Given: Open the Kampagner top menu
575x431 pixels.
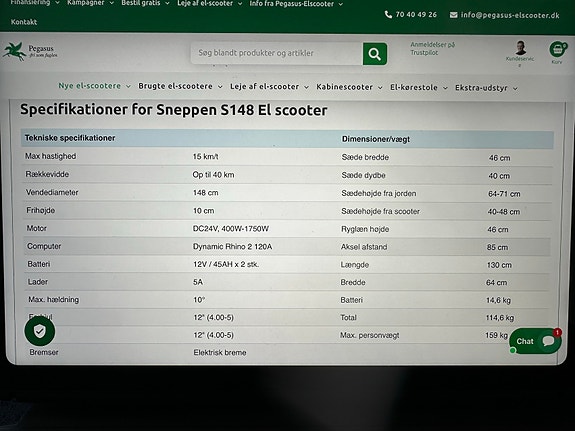Looking at the screenshot, I should pyautogui.click(x=91, y=3).
